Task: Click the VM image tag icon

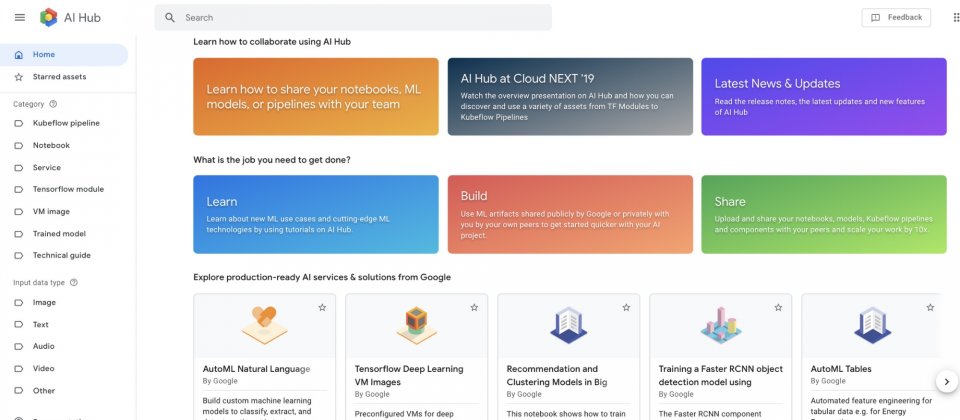Action: pos(19,211)
